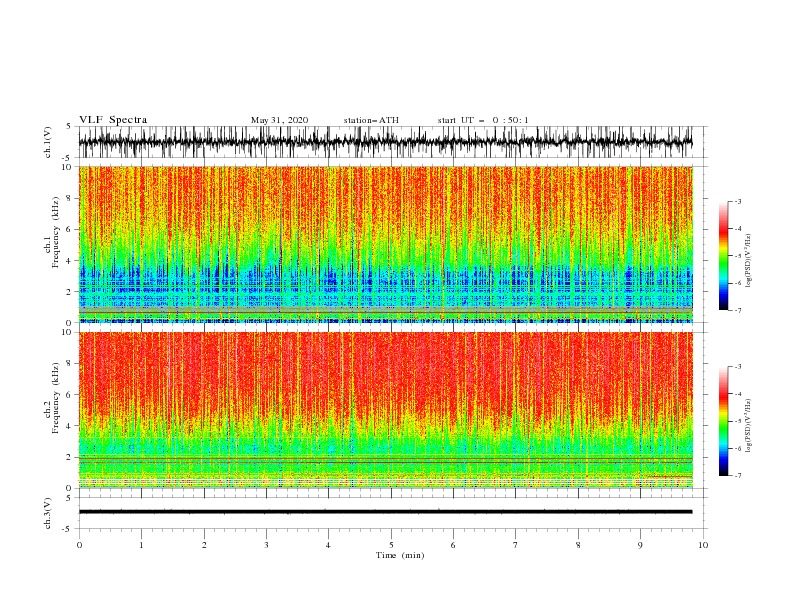Select the ch.2 spectrogram plot area
The height and width of the screenshot is (612, 792).
[x=385, y=410]
